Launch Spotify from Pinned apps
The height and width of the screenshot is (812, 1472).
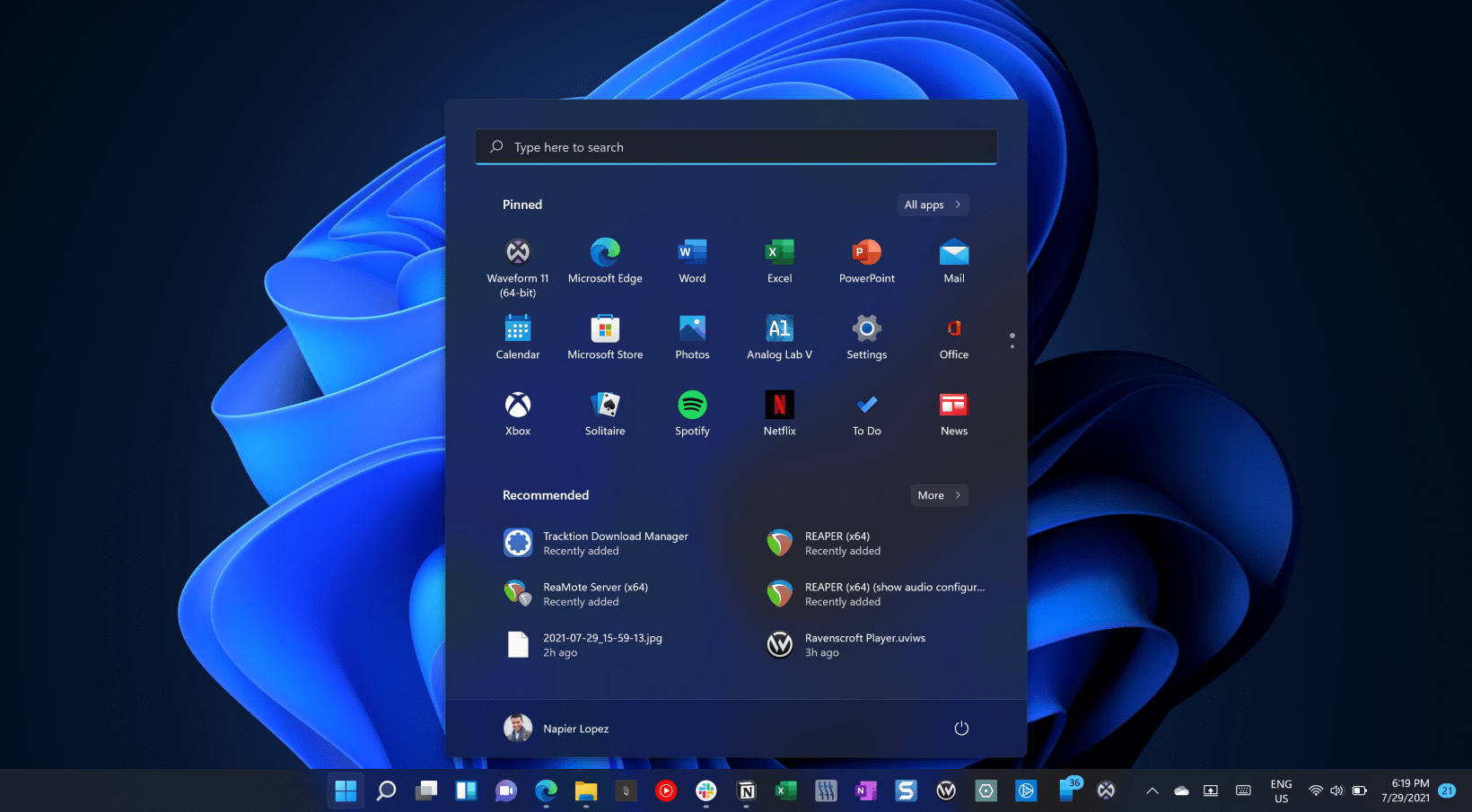(692, 414)
